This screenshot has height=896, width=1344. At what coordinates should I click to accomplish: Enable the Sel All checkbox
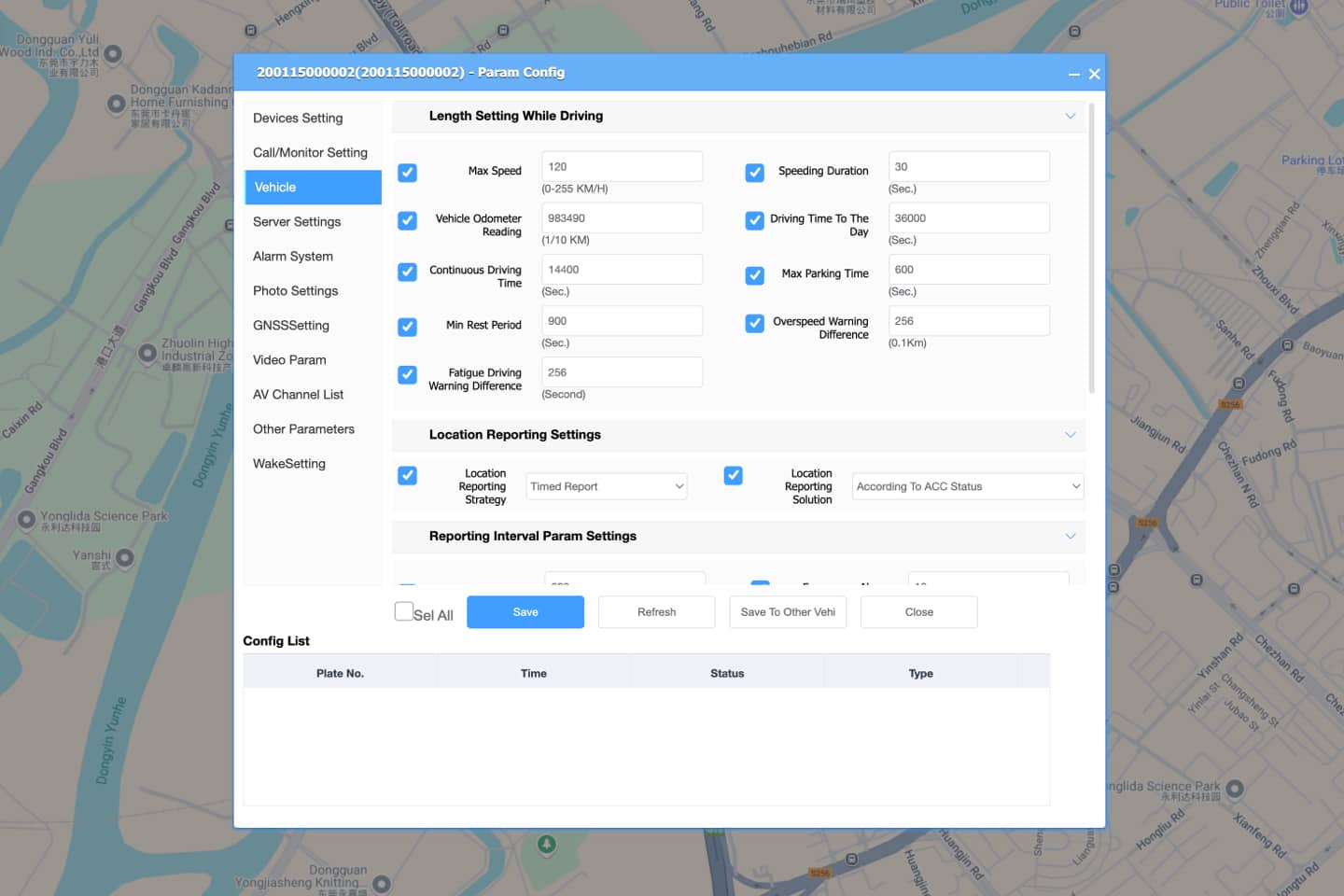[403, 611]
